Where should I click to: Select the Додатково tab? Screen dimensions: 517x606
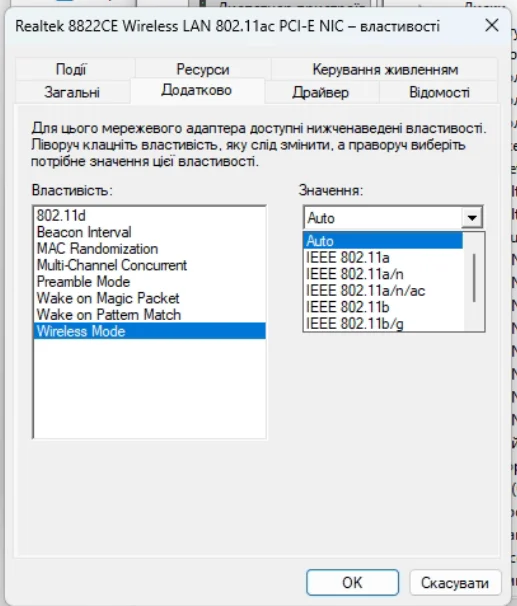pos(197,90)
